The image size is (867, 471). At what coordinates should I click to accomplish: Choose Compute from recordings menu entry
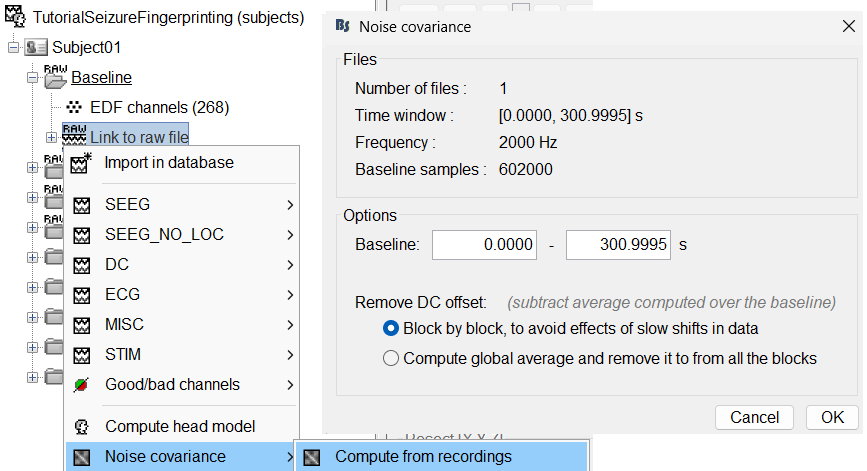(x=423, y=457)
